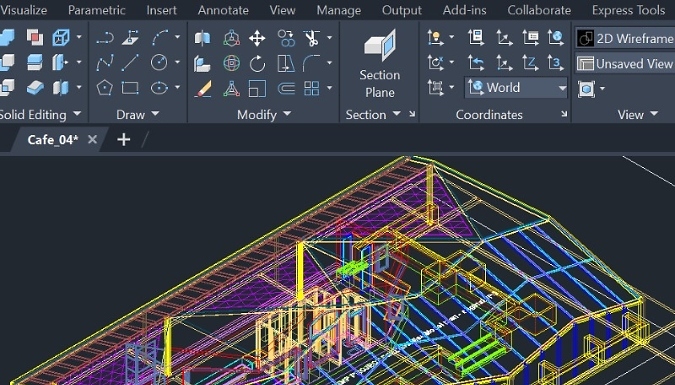This screenshot has width=675, height=385.
Task: Click the Erase pencil-eraser tool
Action: pos(203,88)
